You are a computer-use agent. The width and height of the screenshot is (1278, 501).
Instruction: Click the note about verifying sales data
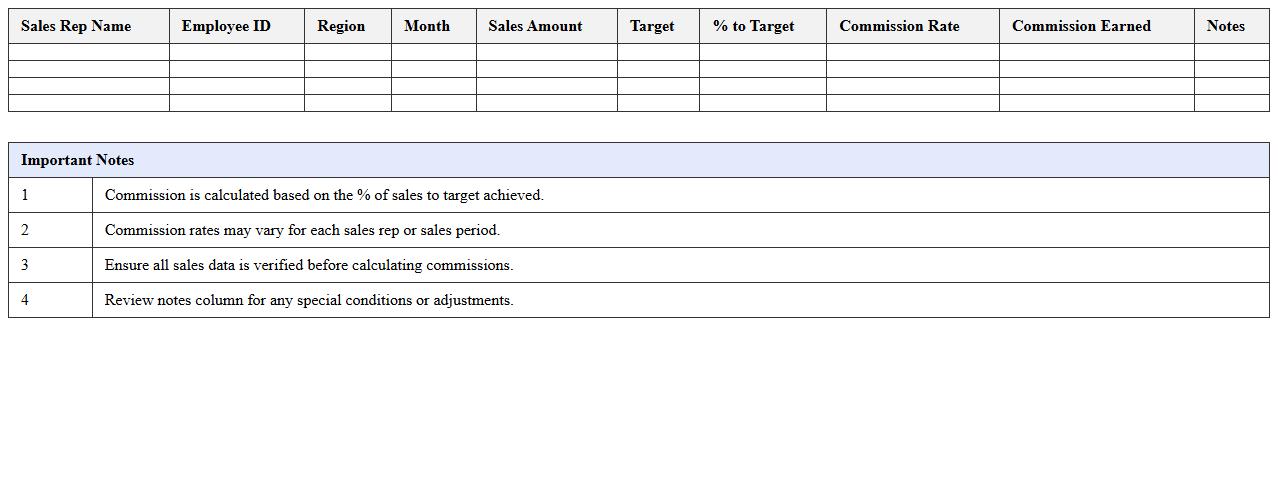309,265
